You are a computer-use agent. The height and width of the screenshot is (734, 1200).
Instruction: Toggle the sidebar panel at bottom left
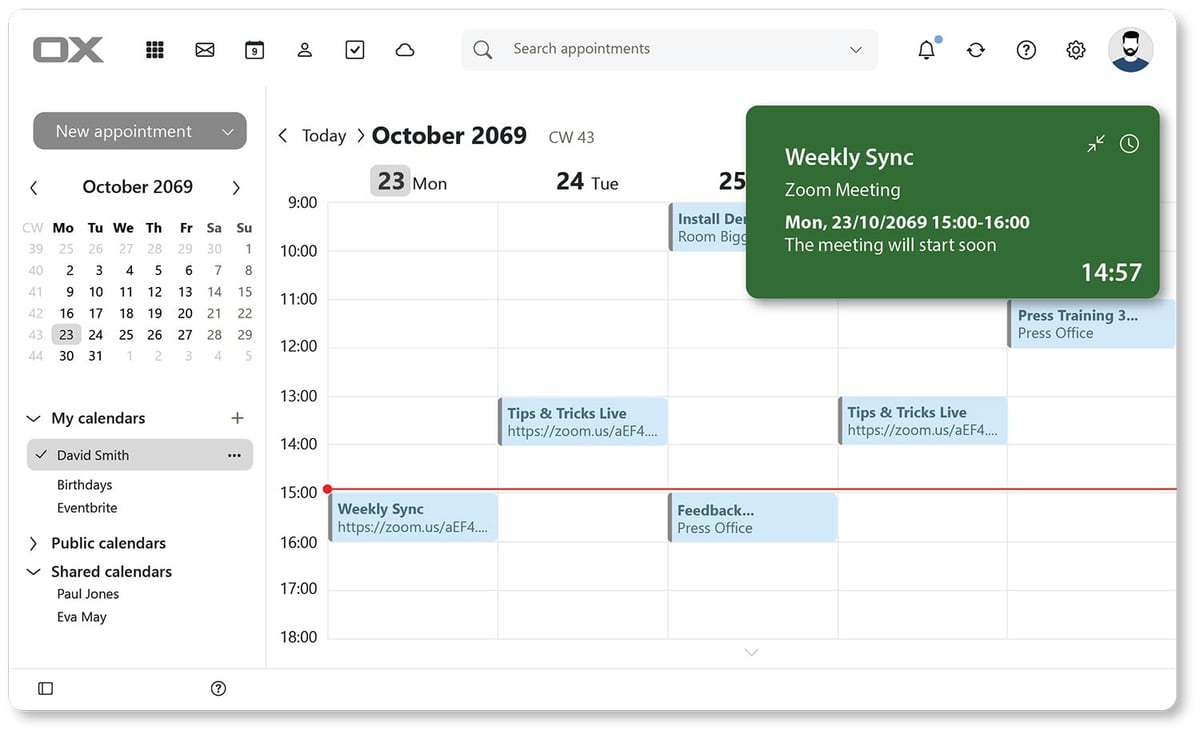tap(44, 688)
